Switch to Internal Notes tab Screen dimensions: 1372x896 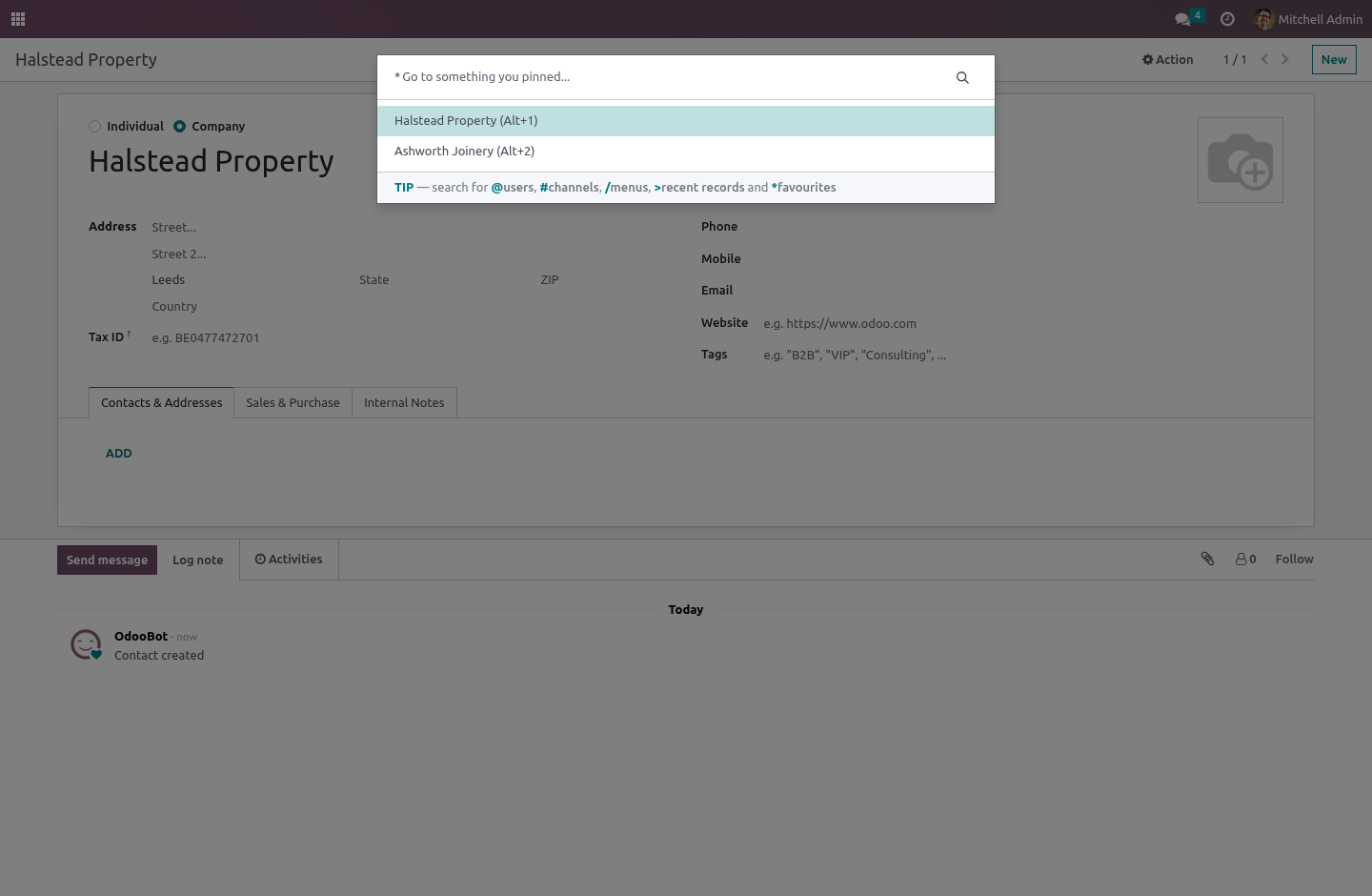coord(404,403)
